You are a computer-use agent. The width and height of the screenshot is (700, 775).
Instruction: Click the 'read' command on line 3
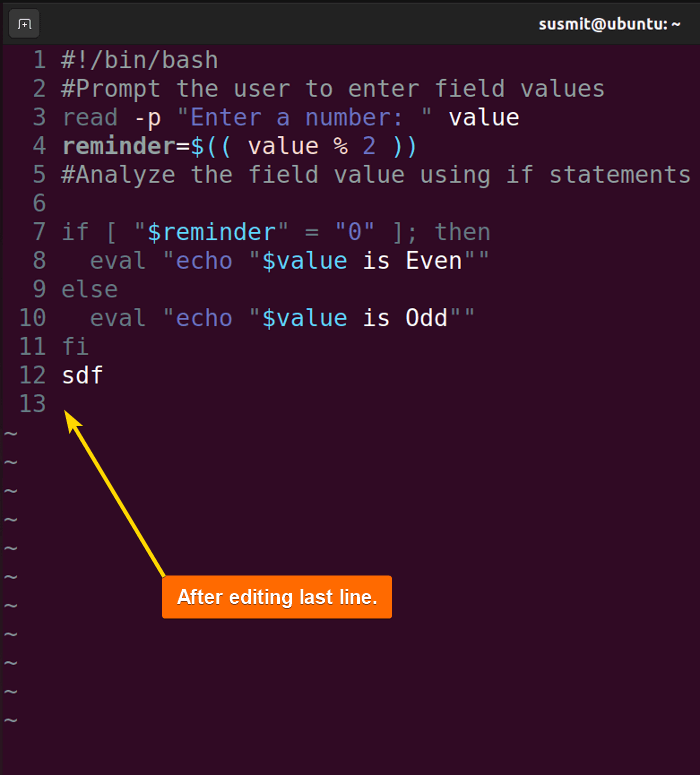[x=89, y=118]
